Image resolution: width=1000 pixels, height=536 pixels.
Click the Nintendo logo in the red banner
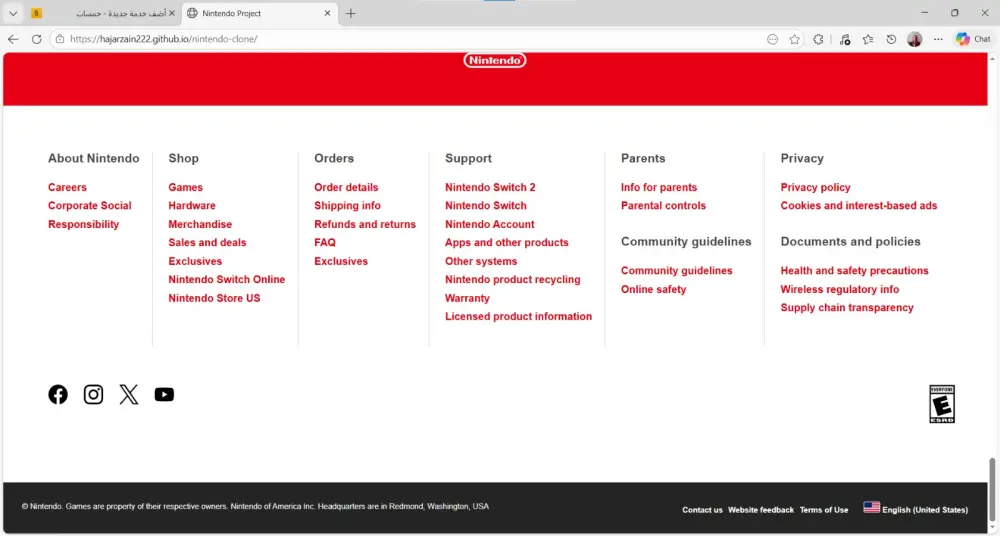495,60
